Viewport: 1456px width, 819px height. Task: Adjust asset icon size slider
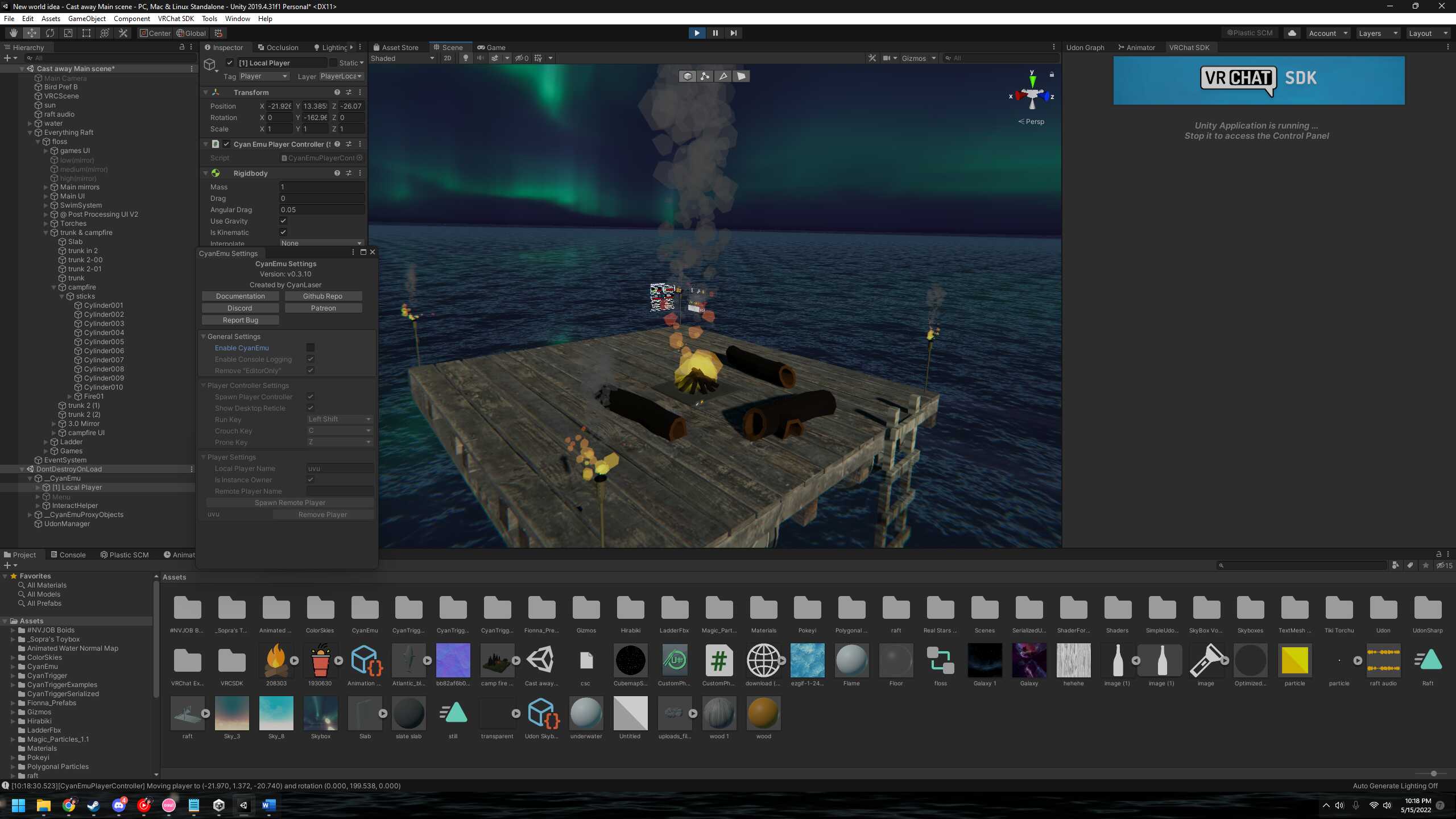(1433, 773)
